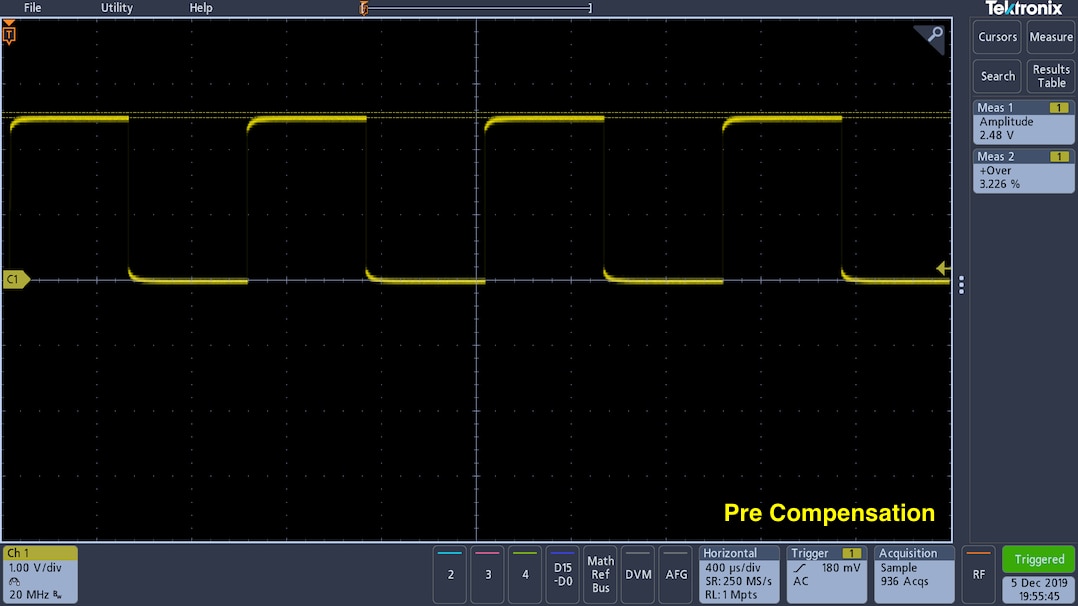Click the orange trigger position T marker
This screenshot has width=1078, height=606.
click(x=9, y=35)
